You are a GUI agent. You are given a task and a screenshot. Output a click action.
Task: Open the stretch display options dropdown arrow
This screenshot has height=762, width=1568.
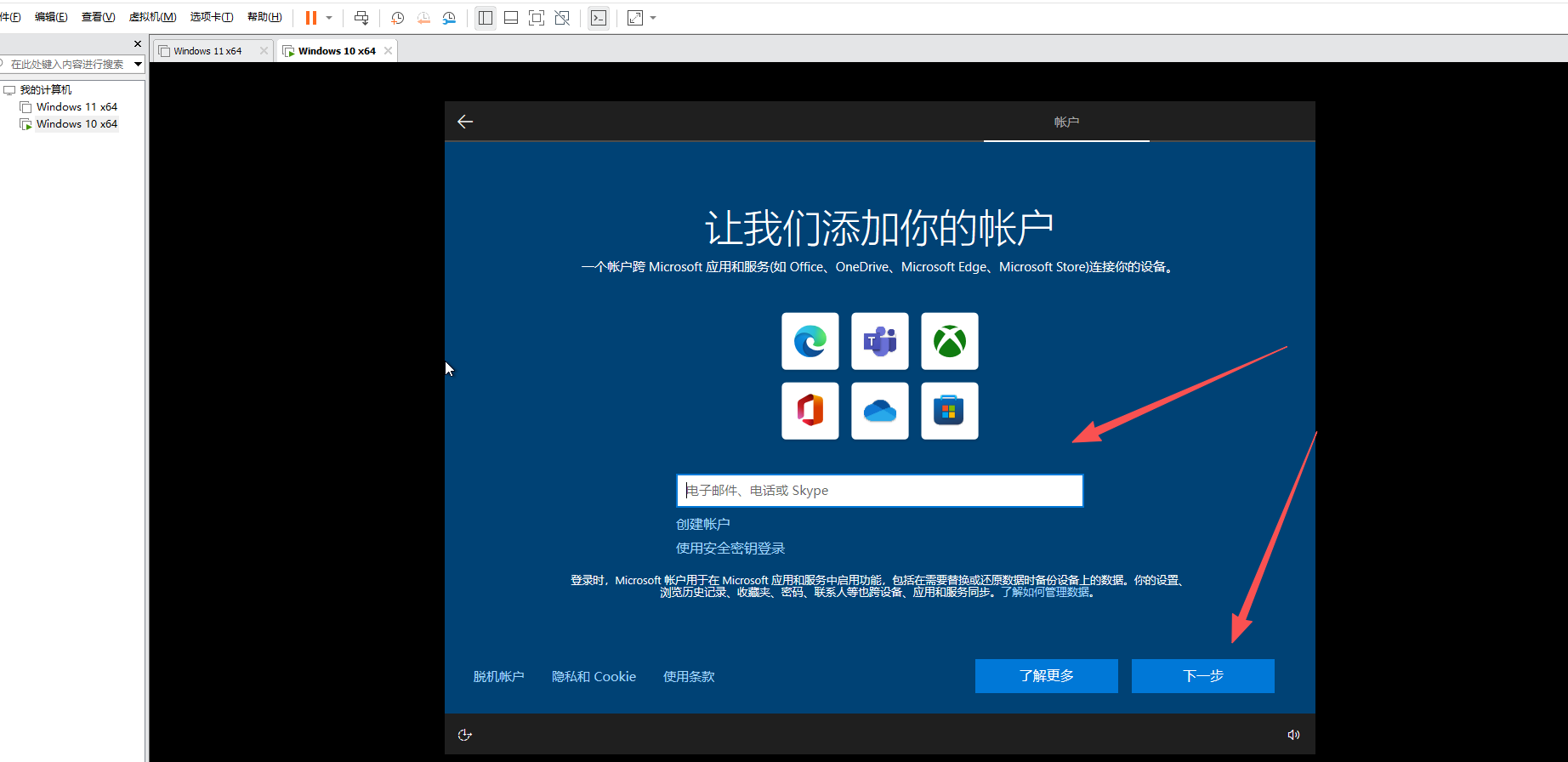pyautogui.click(x=653, y=18)
